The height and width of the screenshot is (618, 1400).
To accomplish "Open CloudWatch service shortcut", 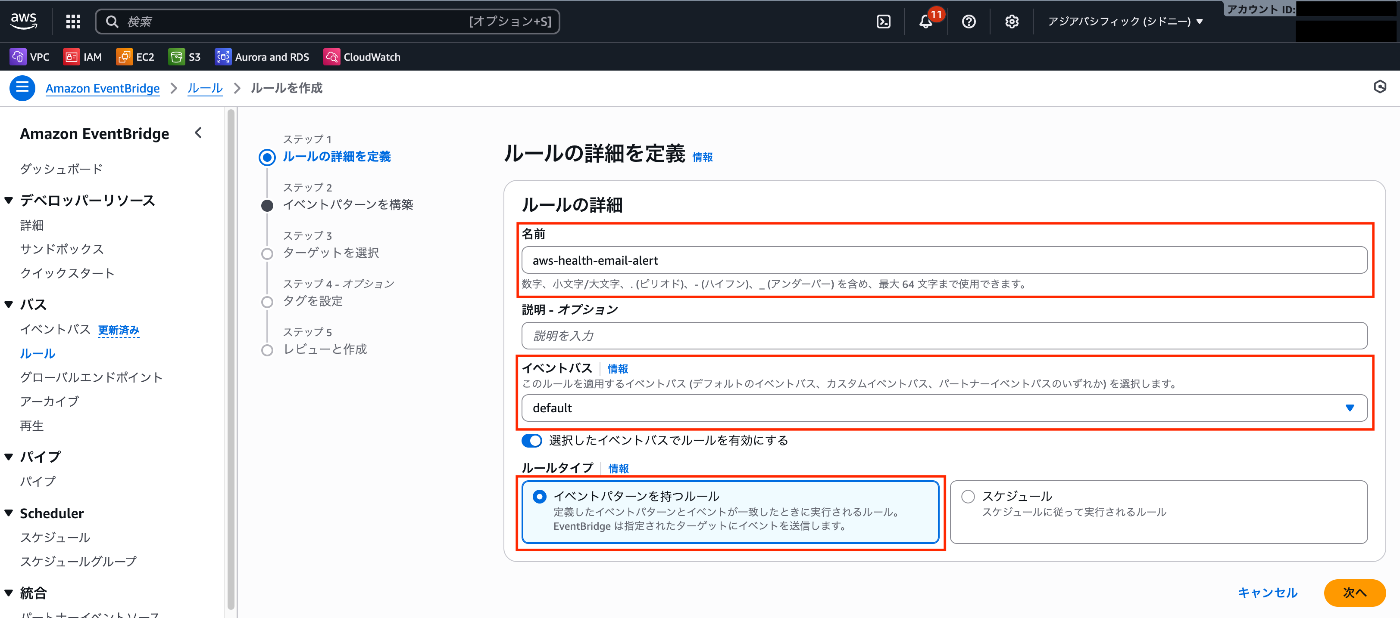I will coord(362,57).
